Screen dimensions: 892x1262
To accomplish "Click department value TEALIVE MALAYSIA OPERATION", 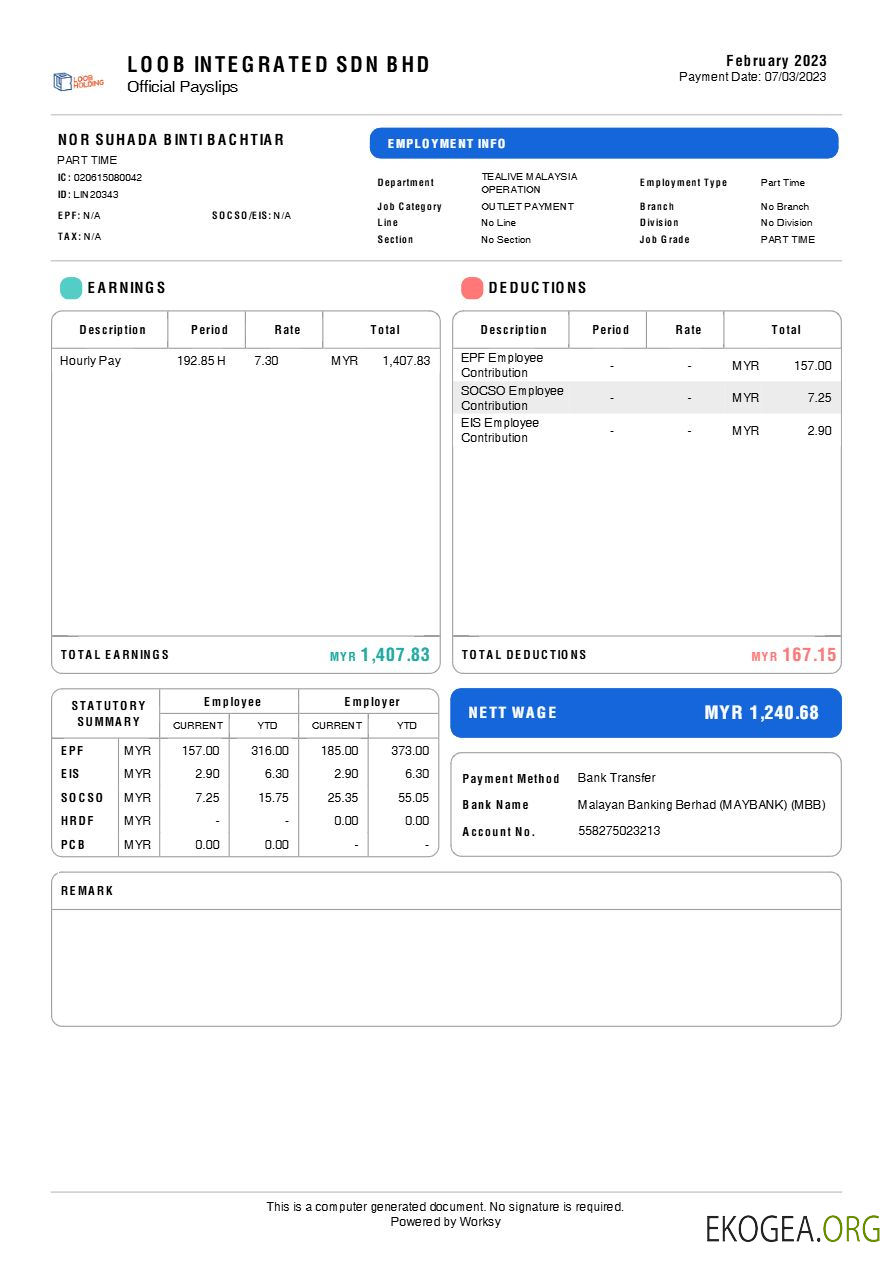I will coord(529,183).
